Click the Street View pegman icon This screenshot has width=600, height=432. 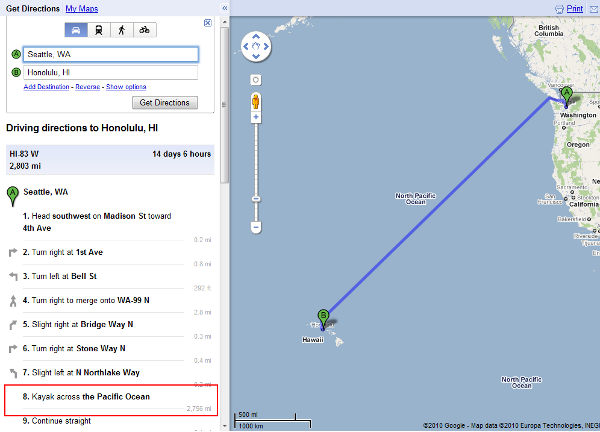(x=256, y=102)
